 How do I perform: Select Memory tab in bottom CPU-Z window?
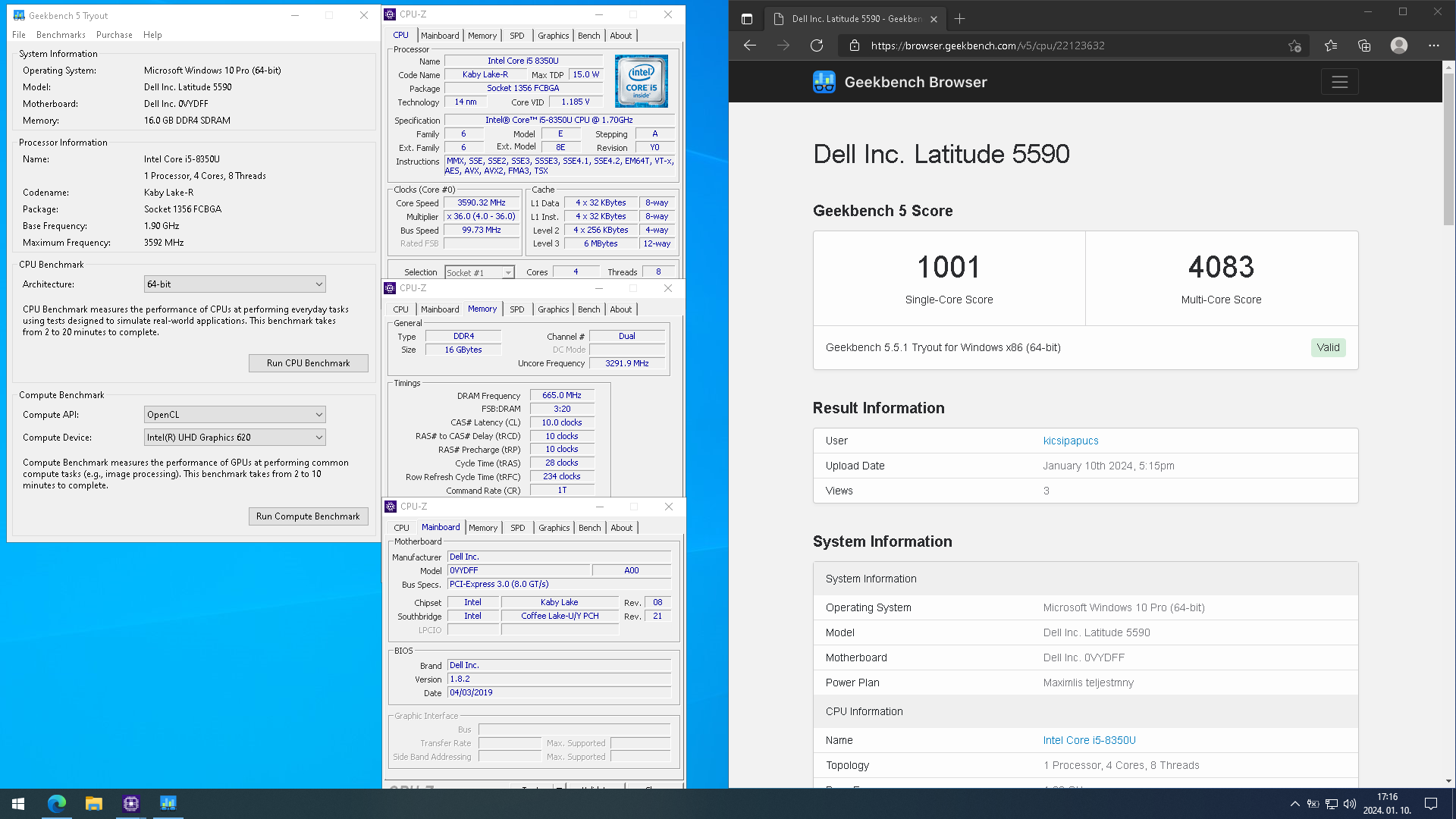pos(483,528)
